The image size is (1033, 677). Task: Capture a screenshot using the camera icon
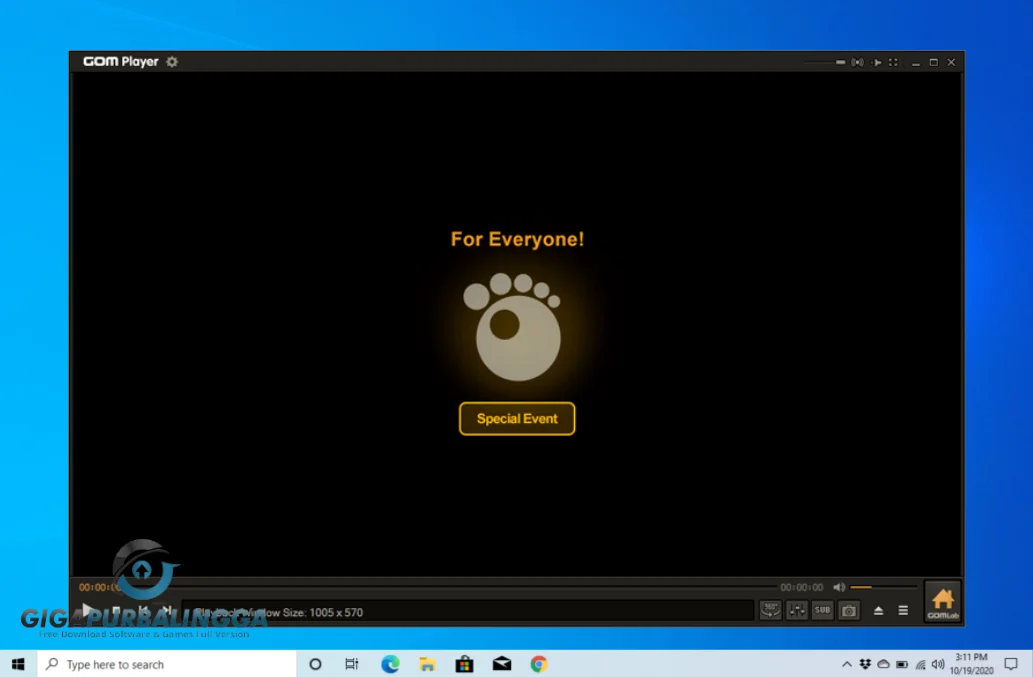click(848, 609)
